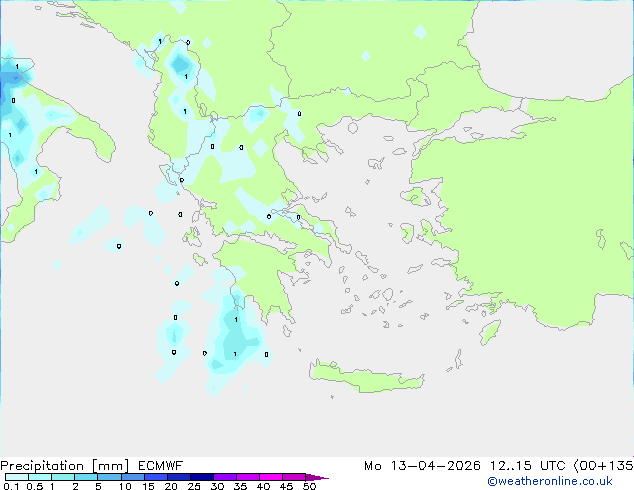Click the 25–30 mm dark navy swatch
This screenshot has height=490, width=634.
coord(201,477)
